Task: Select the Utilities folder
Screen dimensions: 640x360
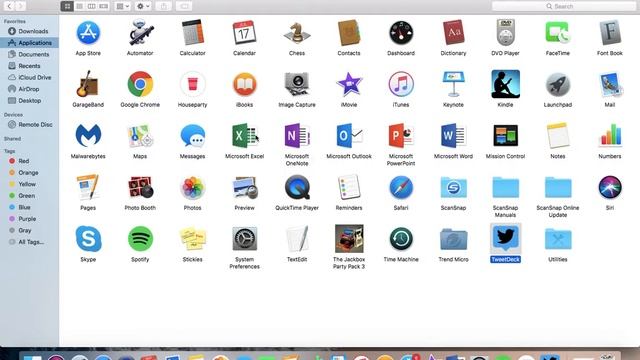Action: point(558,239)
